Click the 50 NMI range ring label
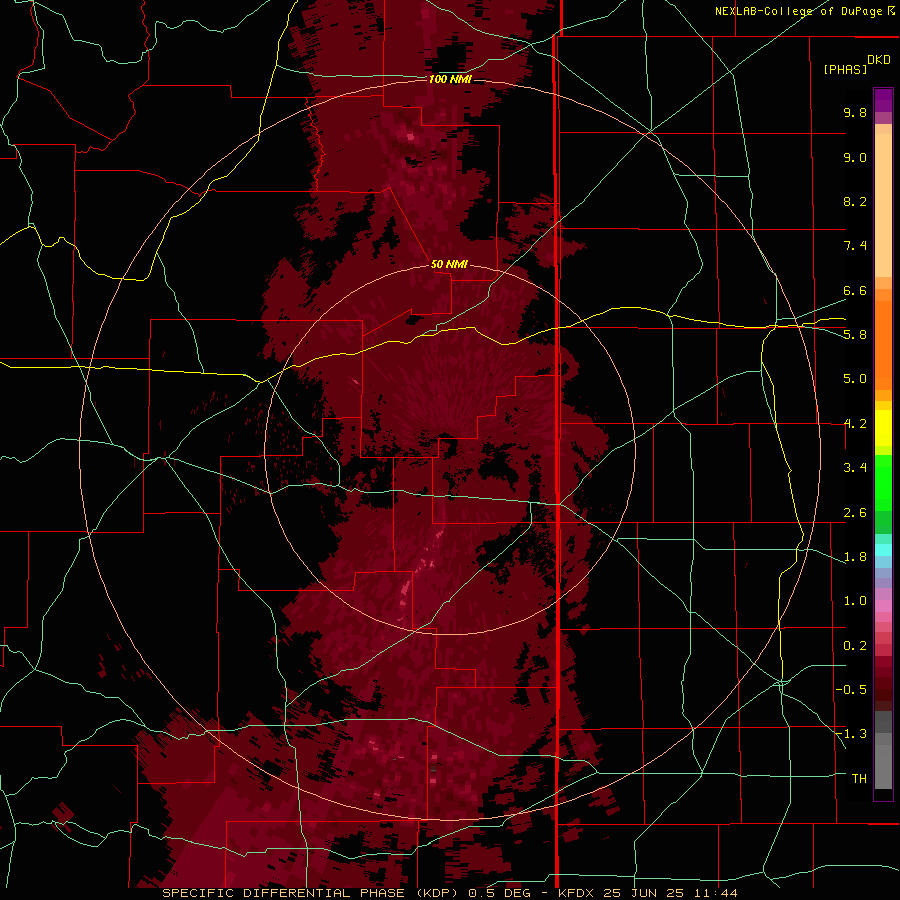This screenshot has height=900, width=900. coord(449,264)
